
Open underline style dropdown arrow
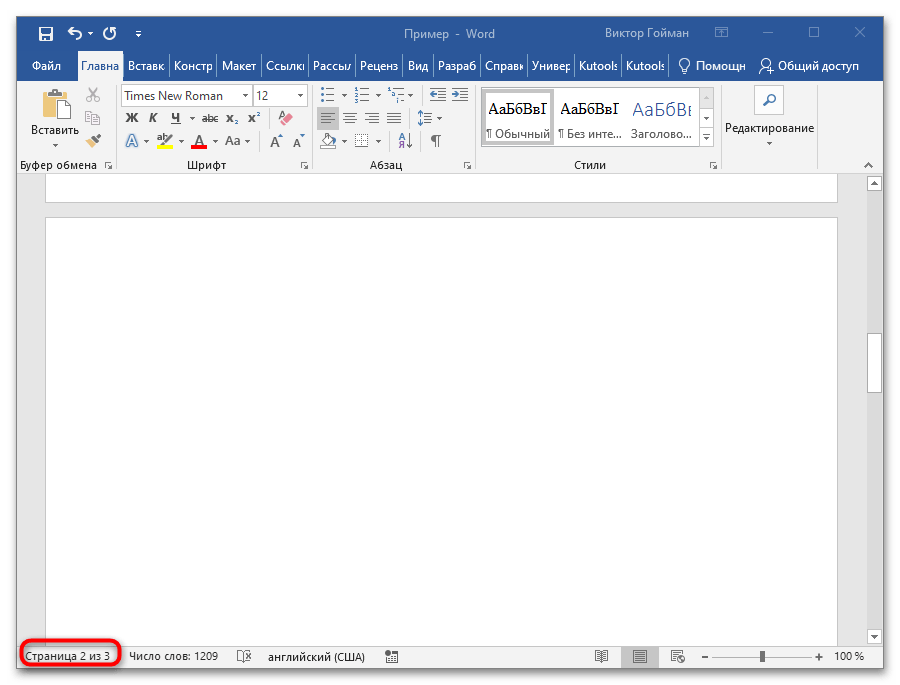(192, 118)
